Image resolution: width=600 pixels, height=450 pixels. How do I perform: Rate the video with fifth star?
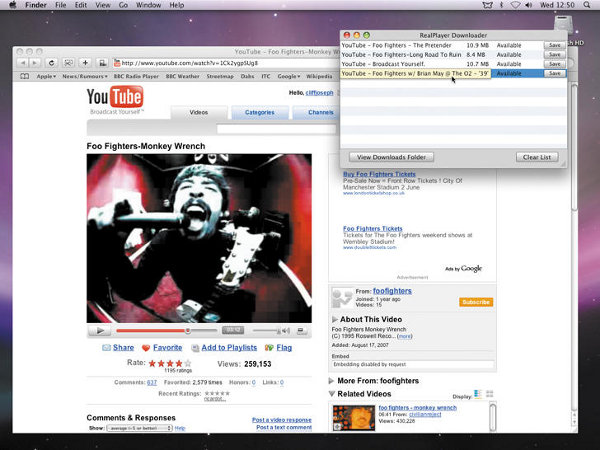point(188,363)
